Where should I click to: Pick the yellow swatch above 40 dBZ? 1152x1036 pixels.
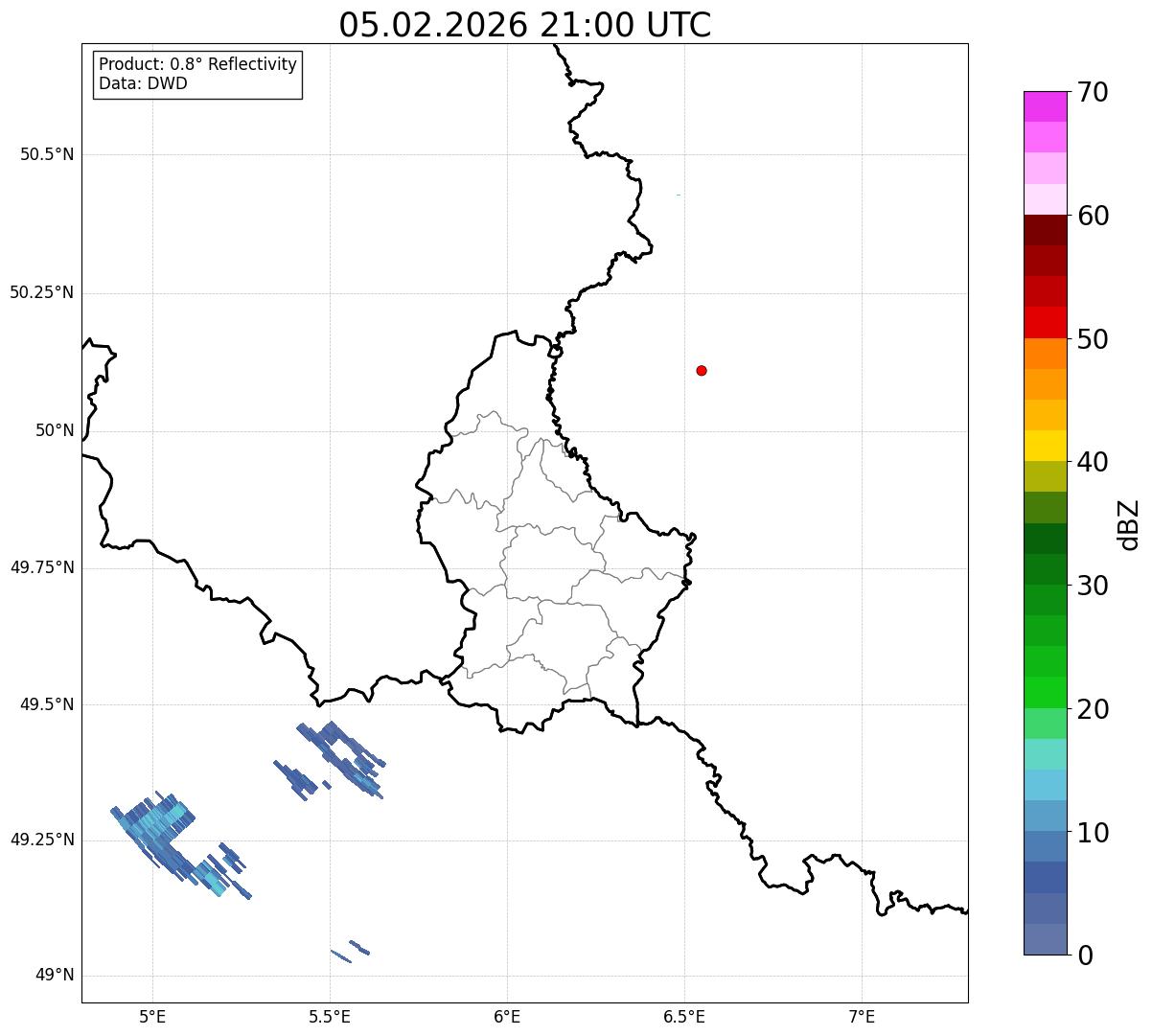(x=1045, y=446)
